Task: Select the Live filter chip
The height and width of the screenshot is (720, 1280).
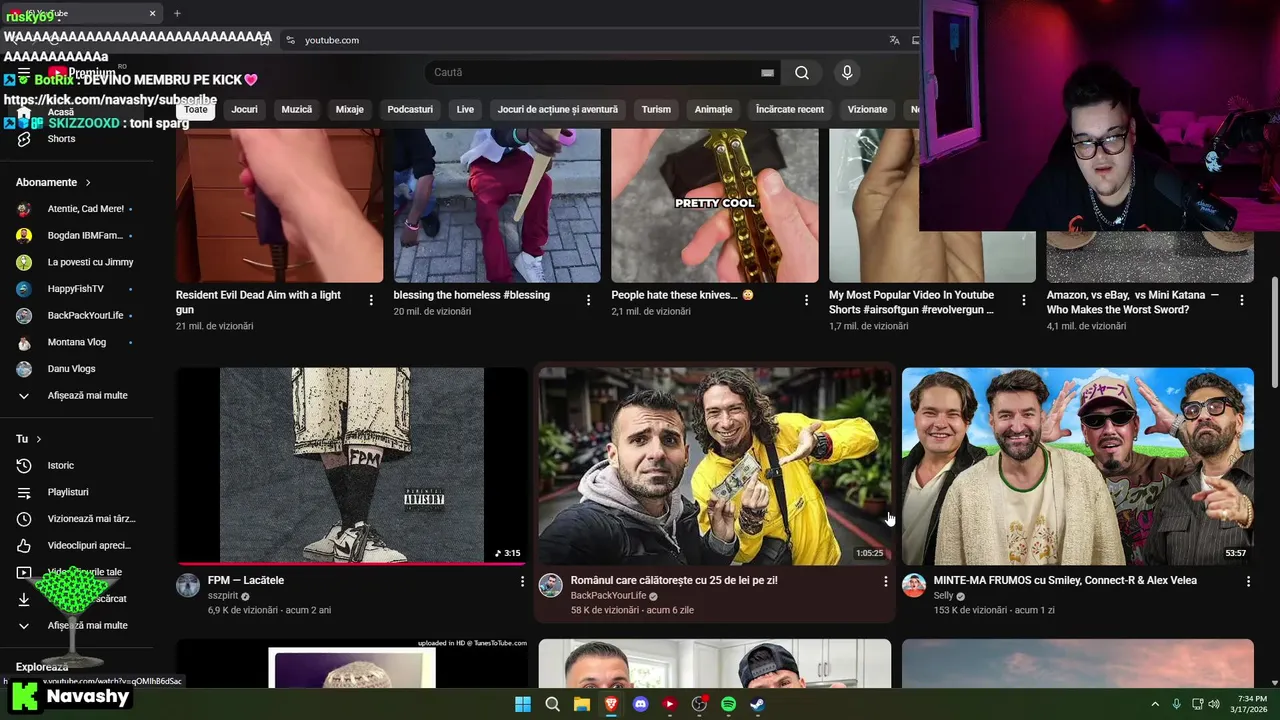Action: click(465, 109)
